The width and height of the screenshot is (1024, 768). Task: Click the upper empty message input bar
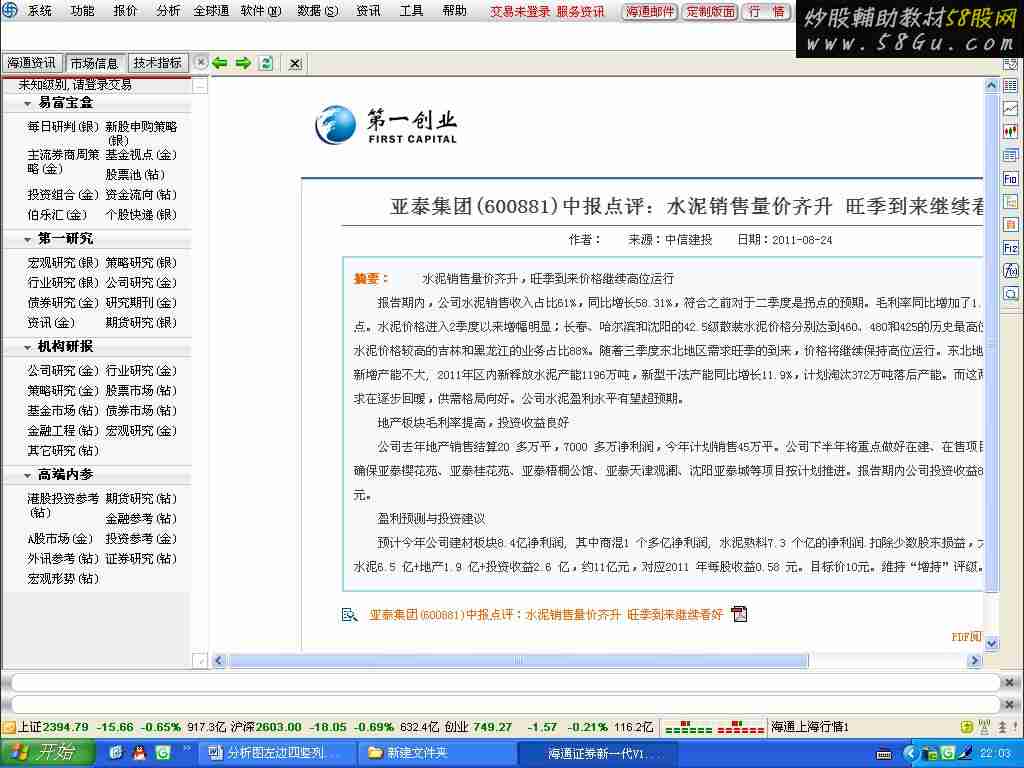point(506,682)
